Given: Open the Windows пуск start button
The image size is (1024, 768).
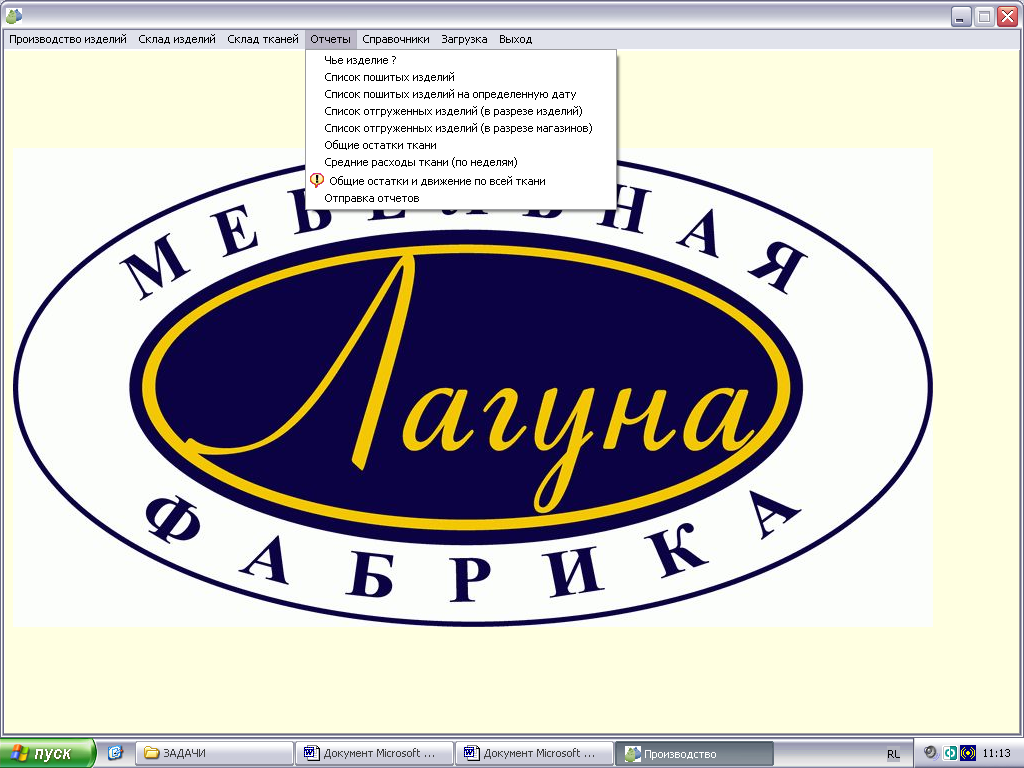Looking at the screenshot, I should click(48, 754).
